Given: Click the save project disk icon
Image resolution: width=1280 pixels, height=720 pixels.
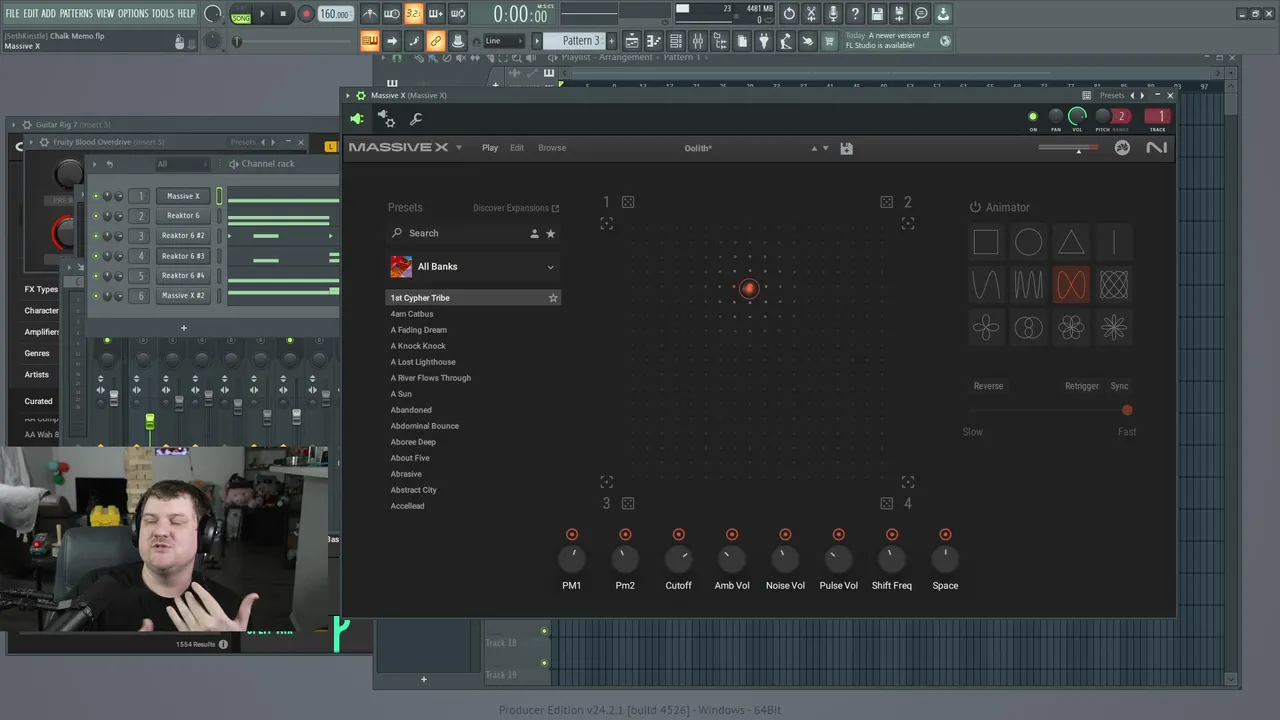Looking at the screenshot, I should pyautogui.click(x=877, y=14).
